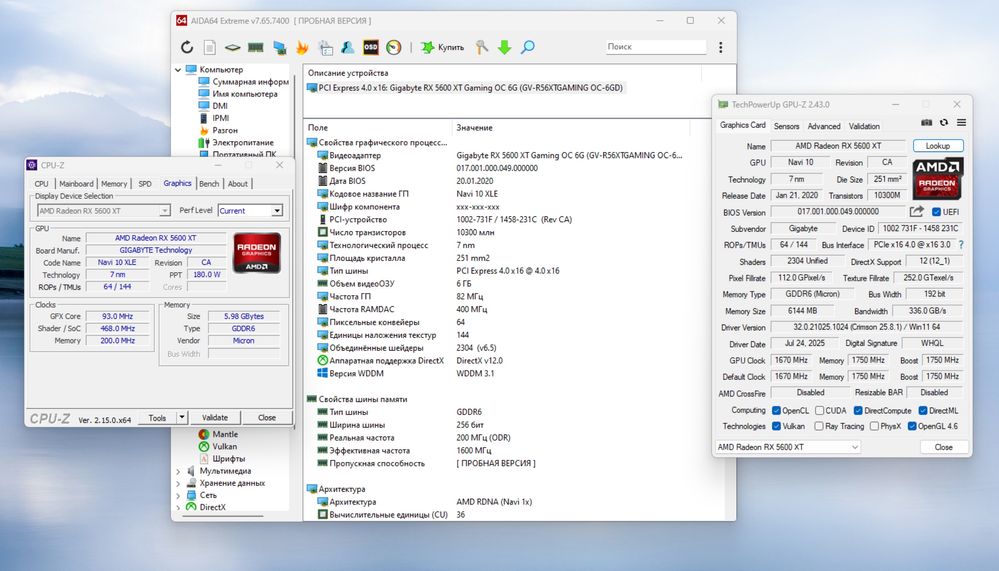Click the AIDA64 refresh toolbar icon
Image resolution: width=999 pixels, height=571 pixels.
tap(187, 47)
